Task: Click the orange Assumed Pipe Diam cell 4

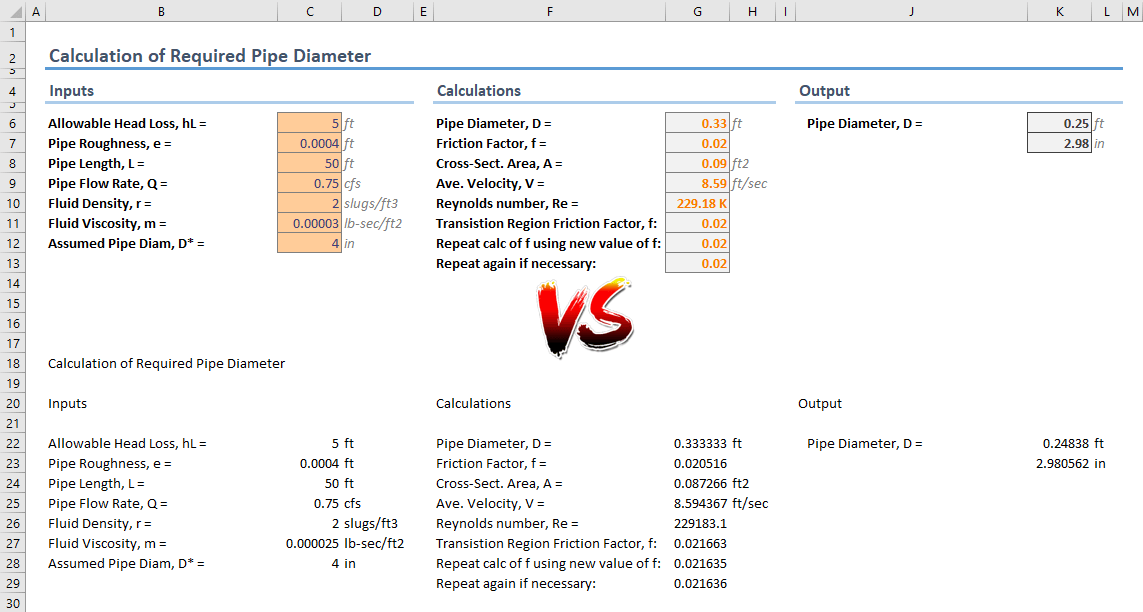Action: tap(310, 243)
